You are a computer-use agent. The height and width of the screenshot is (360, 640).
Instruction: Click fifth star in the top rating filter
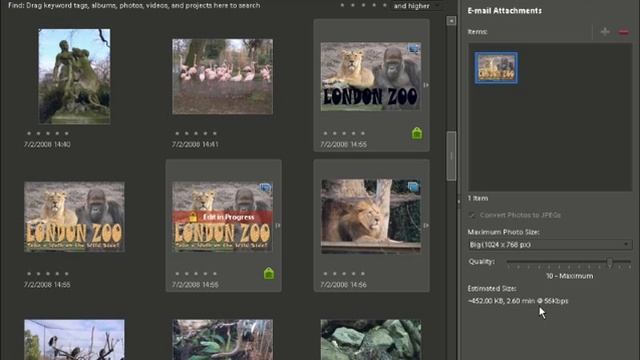click(x=384, y=5)
